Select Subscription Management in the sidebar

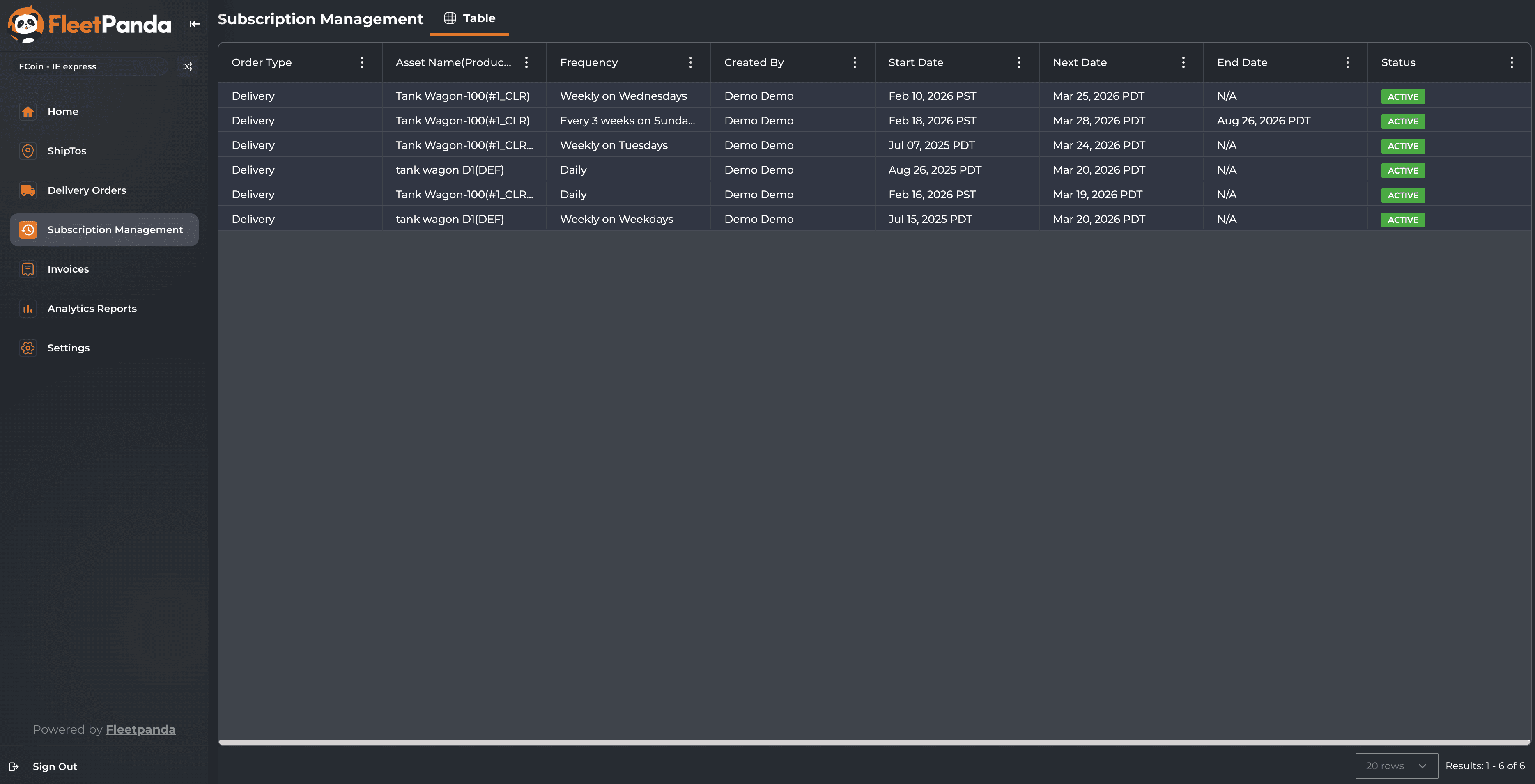coord(104,230)
